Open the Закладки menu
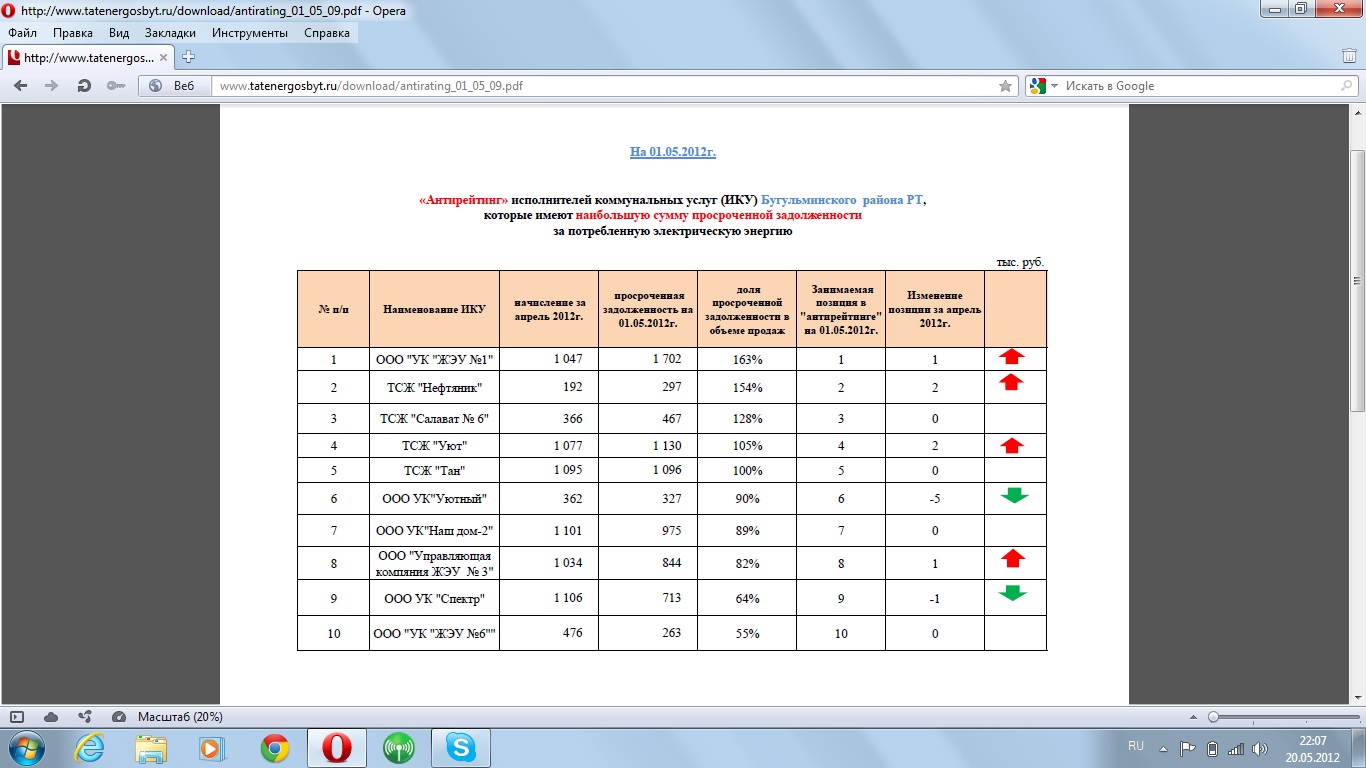Viewport: 1366px width, 768px height. click(170, 33)
